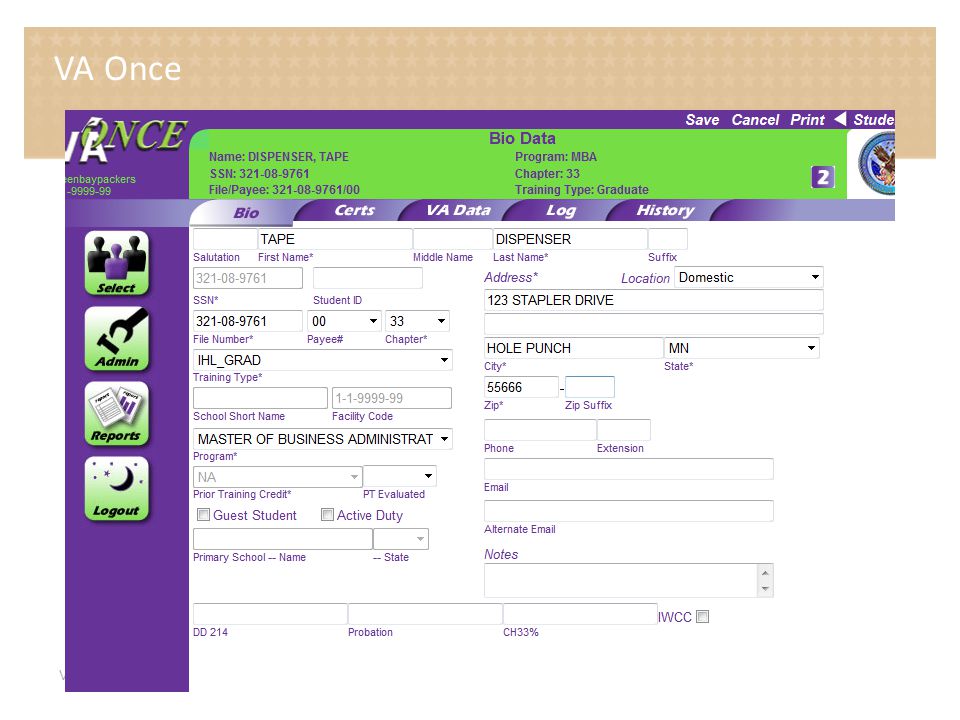960x720 pixels.
Task: Open the Reports icon
Action: [x=116, y=413]
